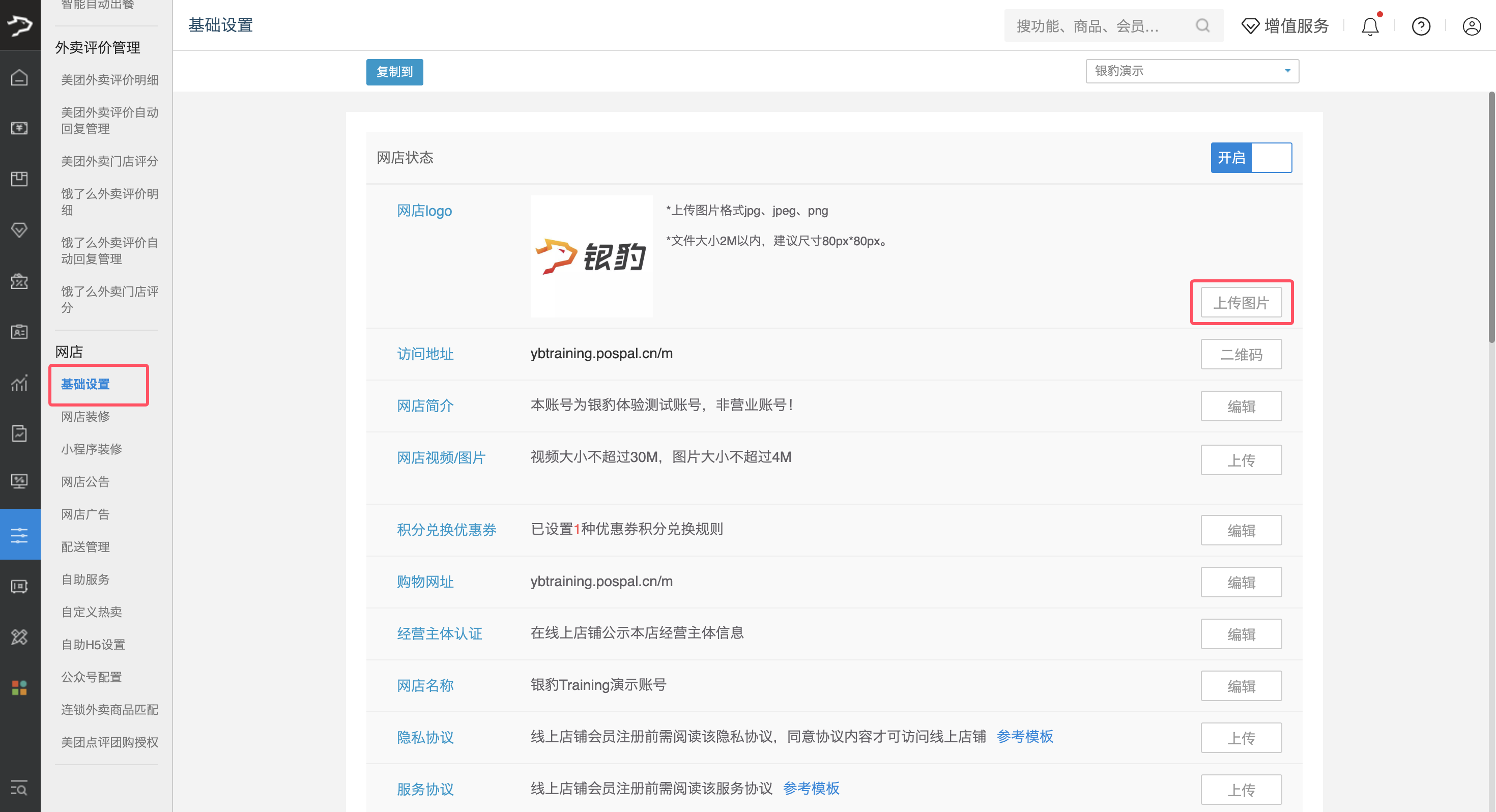Click 上传图片 button for 网店logo

coord(1241,302)
